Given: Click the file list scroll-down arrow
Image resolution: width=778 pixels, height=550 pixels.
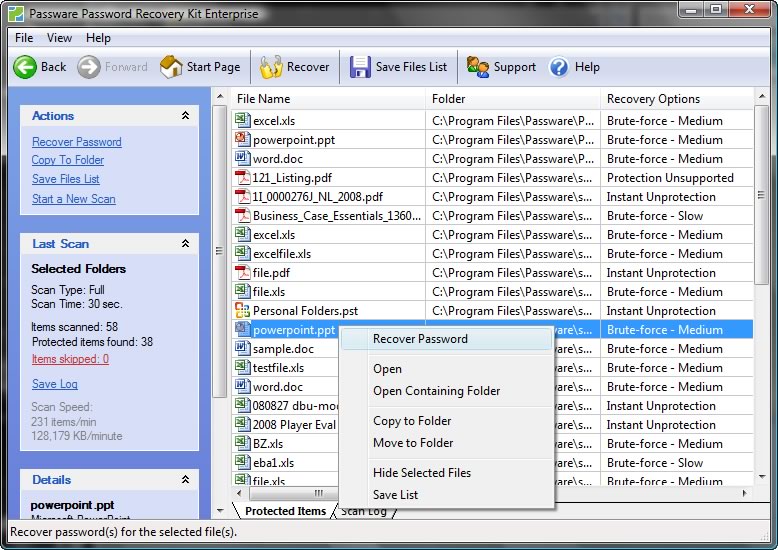Looking at the screenshot, I should 762,477.
